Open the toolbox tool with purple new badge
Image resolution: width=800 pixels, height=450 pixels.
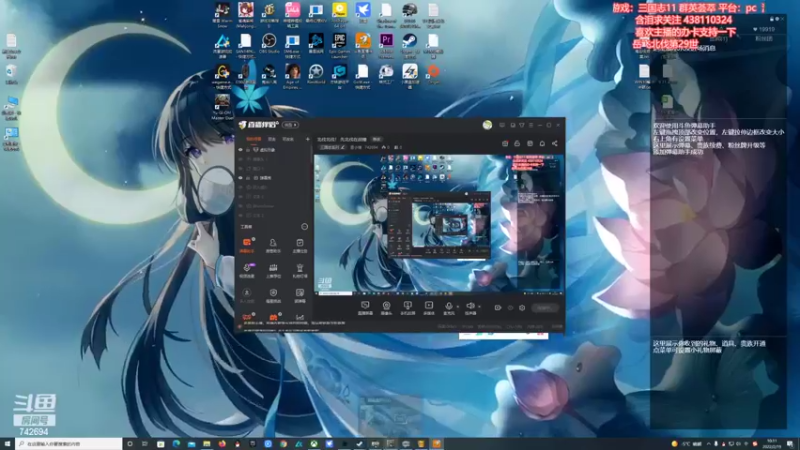247,269
